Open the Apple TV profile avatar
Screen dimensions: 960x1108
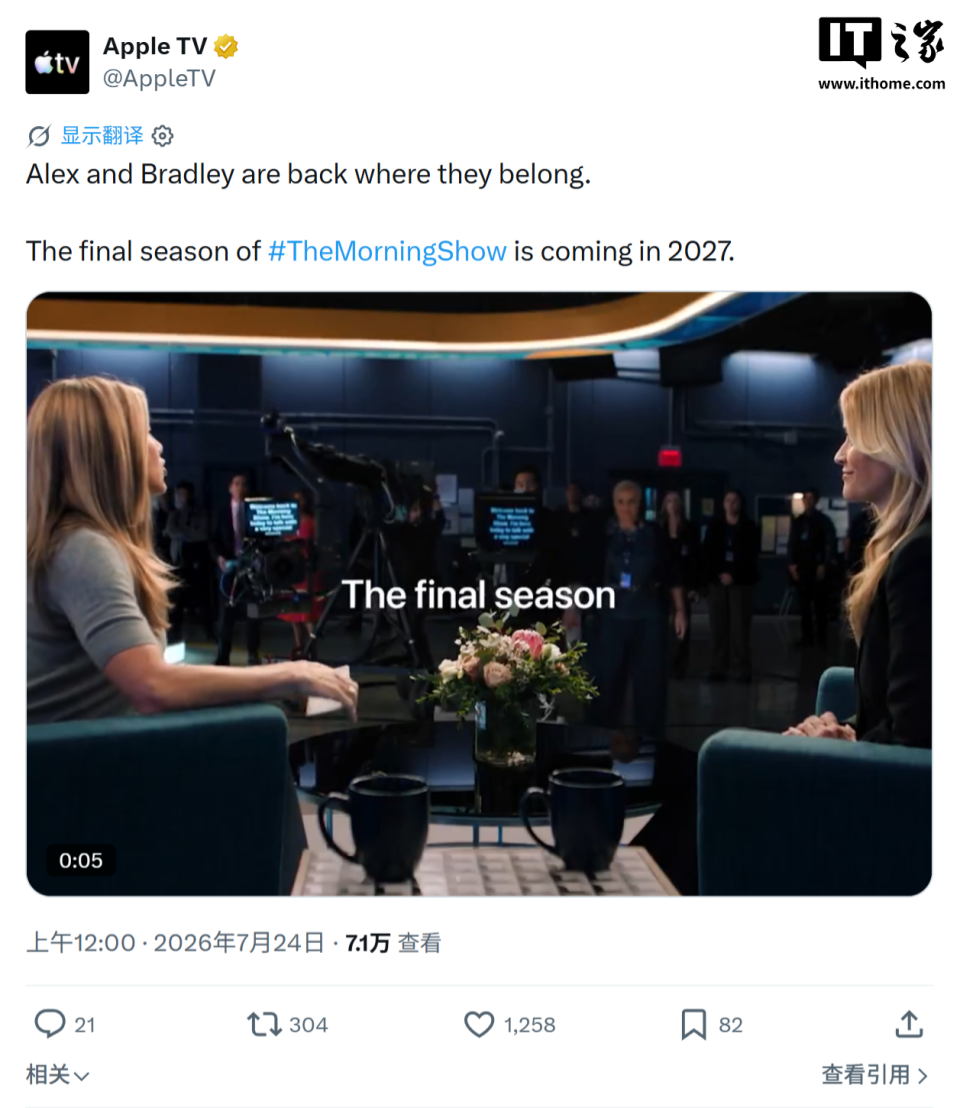click(x=57, y=62)
